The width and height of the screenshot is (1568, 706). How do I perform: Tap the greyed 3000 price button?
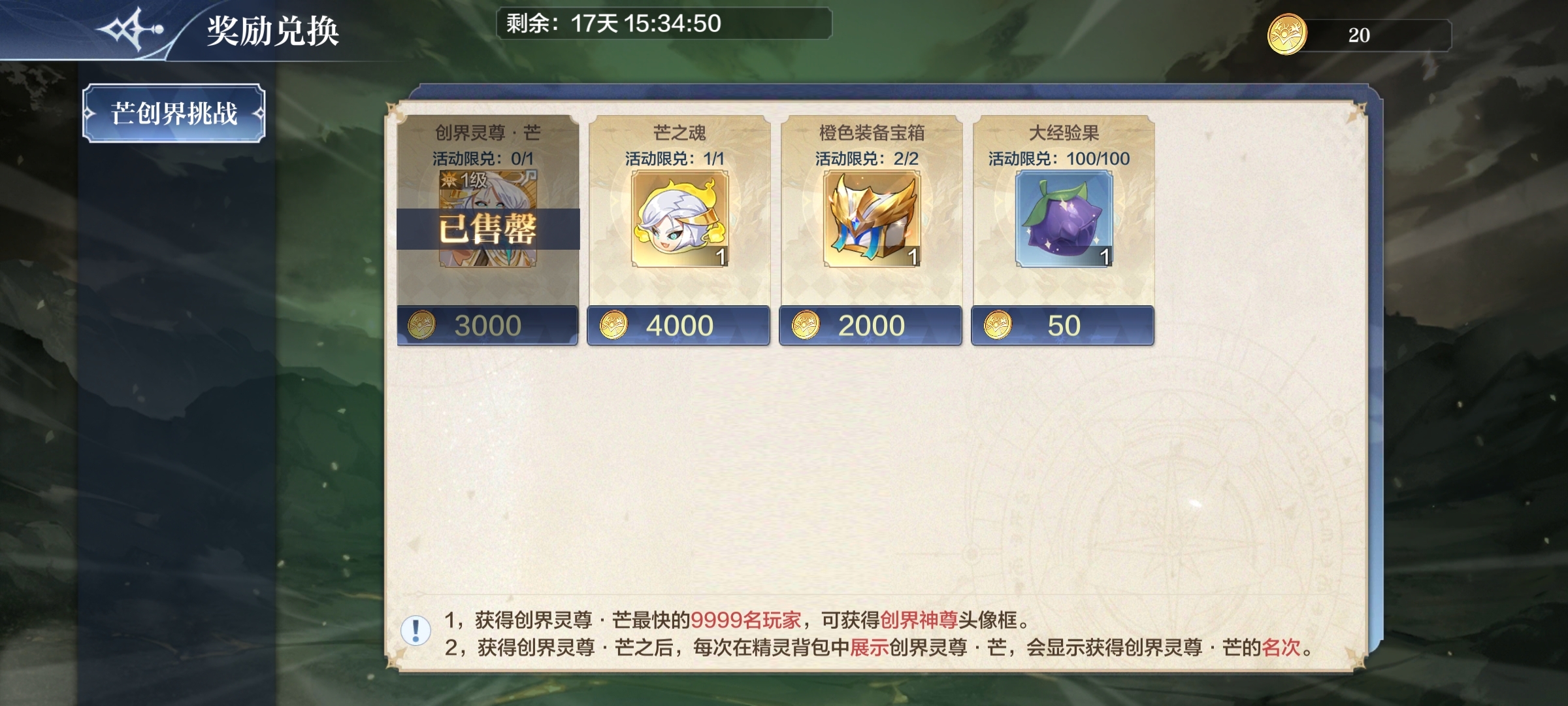coord(487,325)
